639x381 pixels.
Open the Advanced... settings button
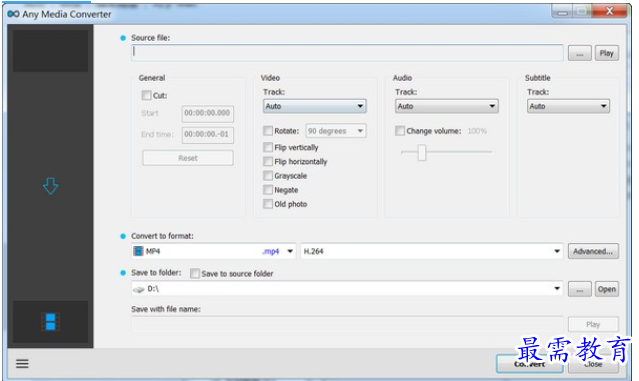point(593,251)
